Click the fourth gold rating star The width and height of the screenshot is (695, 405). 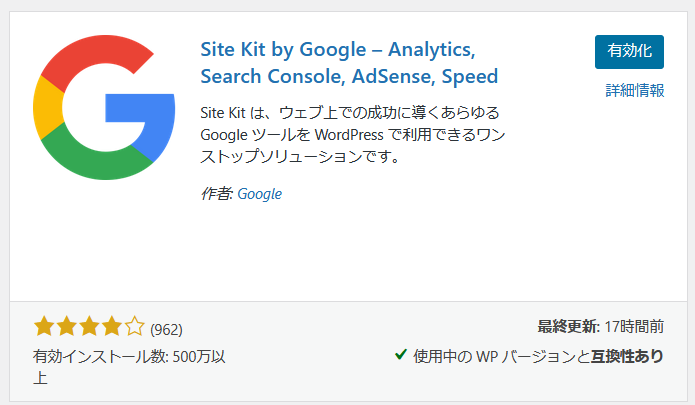pyautogui.click(x=111, y=326)
